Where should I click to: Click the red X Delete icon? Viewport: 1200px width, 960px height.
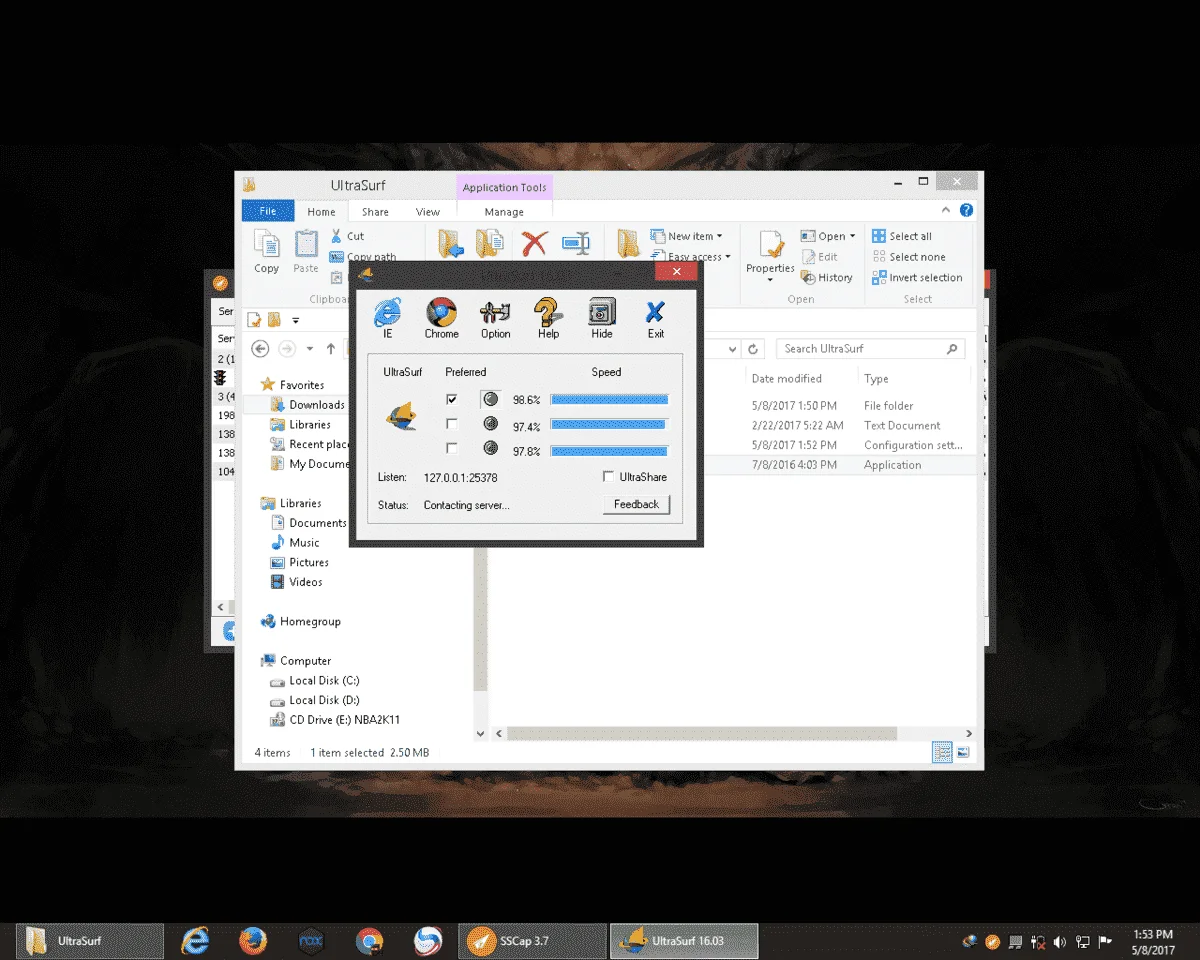(535, 243)
